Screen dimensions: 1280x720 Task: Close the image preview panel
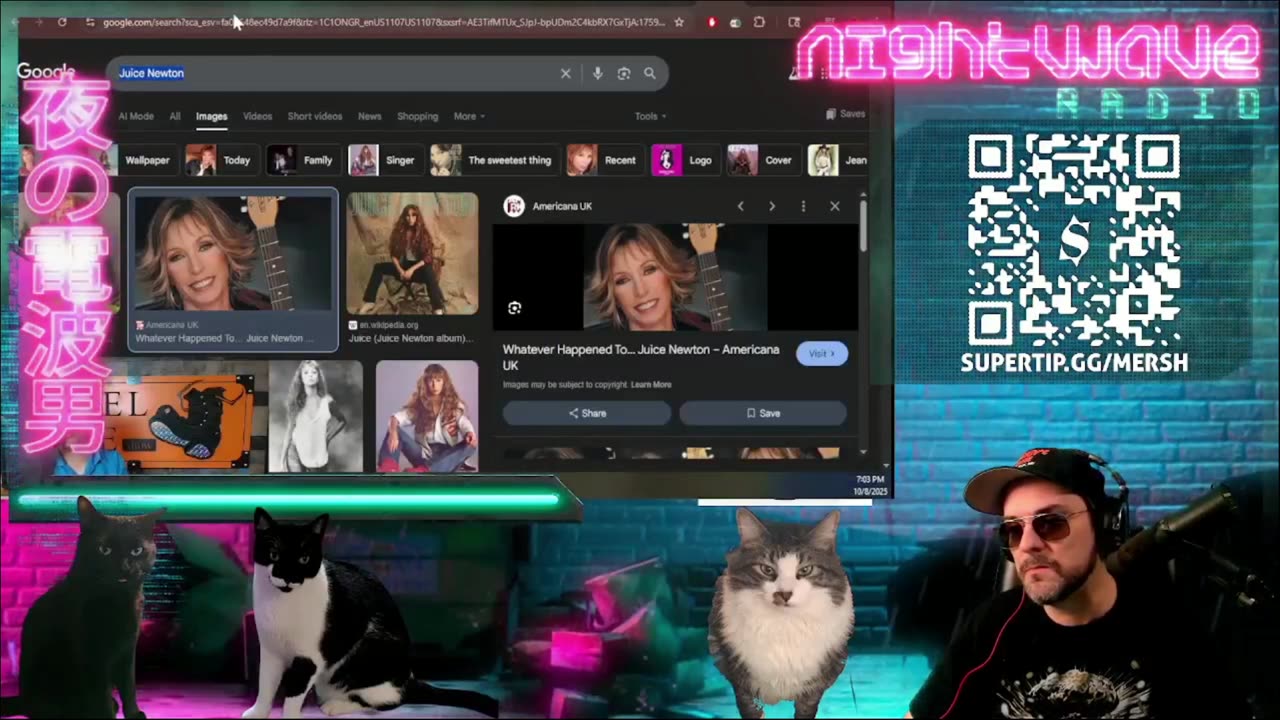pyautogui.click(x=835, y=206)
